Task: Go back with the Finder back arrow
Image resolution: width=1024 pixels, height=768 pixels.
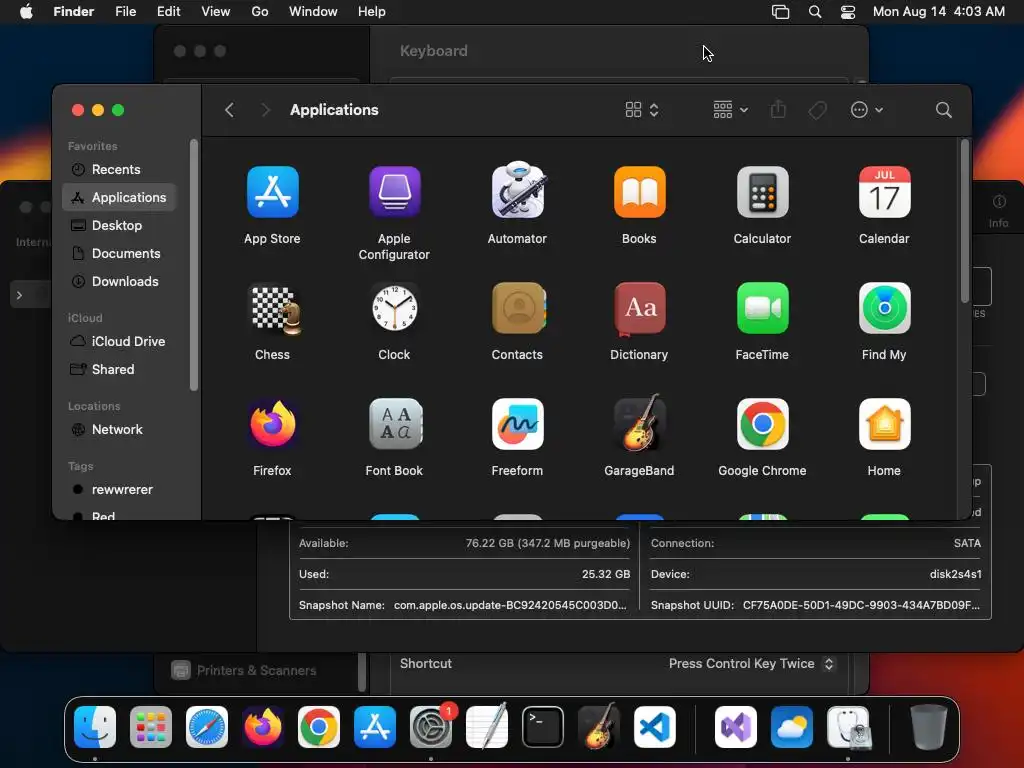Action: (229, 110)
